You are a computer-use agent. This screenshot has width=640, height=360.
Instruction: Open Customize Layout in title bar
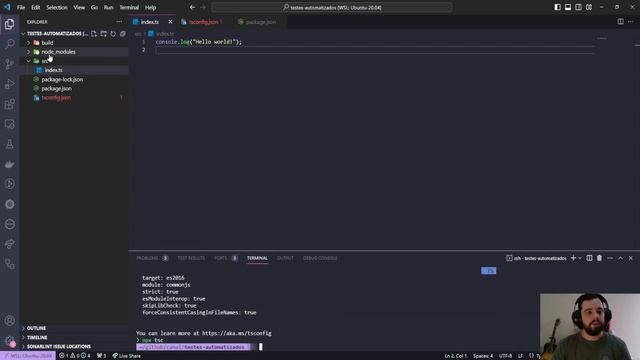pos(589,7)
